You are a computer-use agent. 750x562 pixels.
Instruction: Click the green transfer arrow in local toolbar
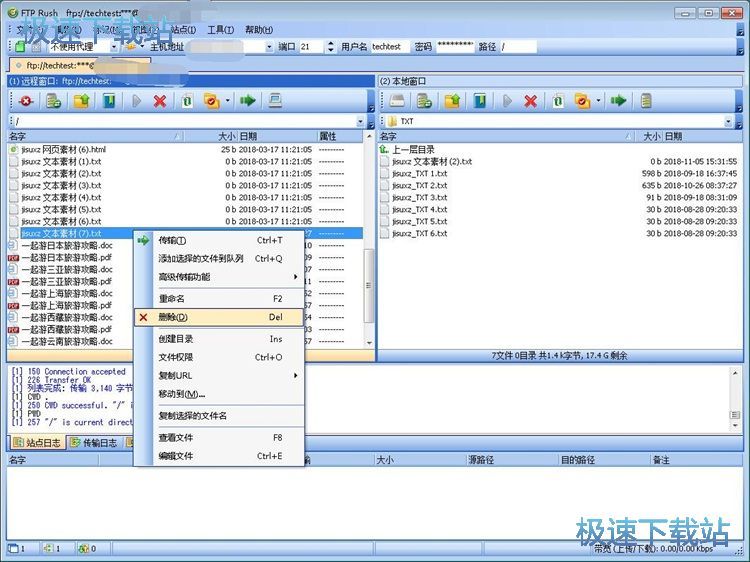point(618,100)
